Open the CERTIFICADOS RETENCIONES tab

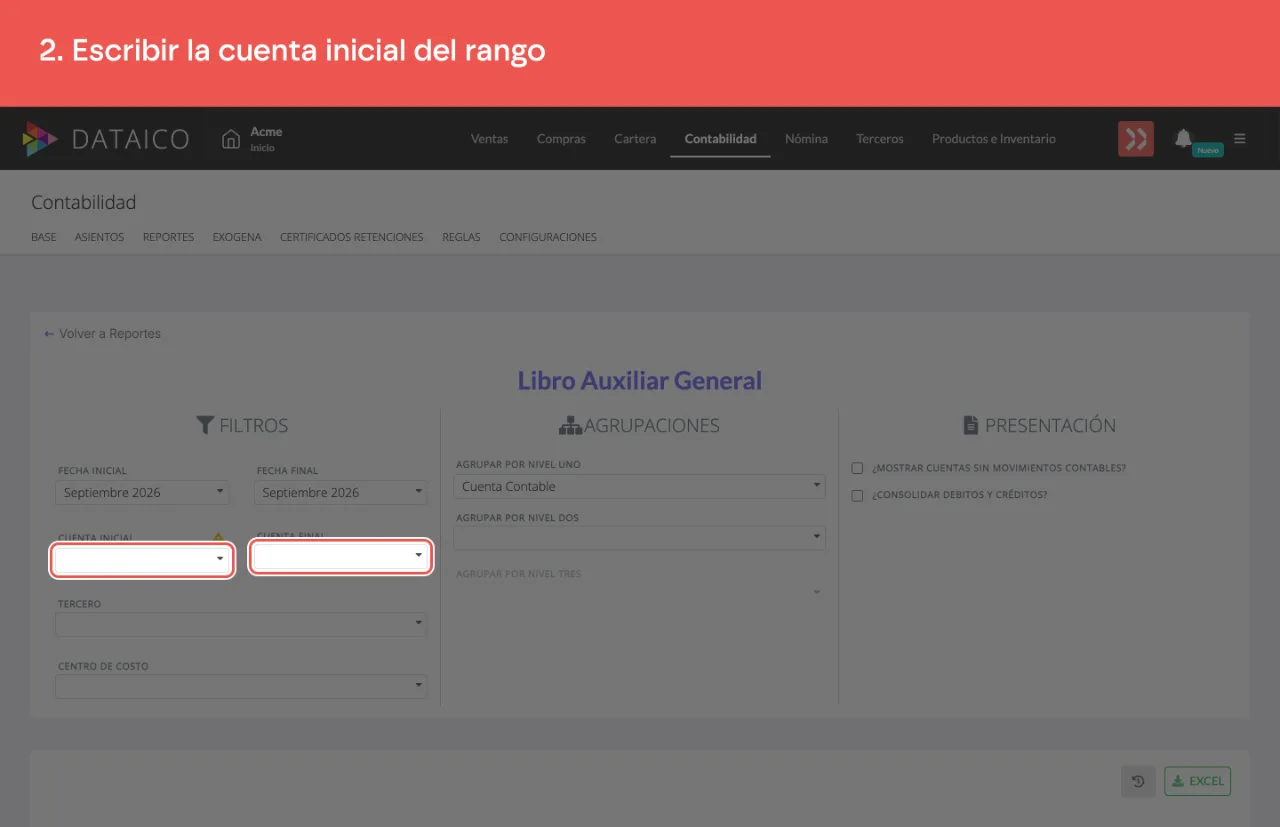[351, 238]
